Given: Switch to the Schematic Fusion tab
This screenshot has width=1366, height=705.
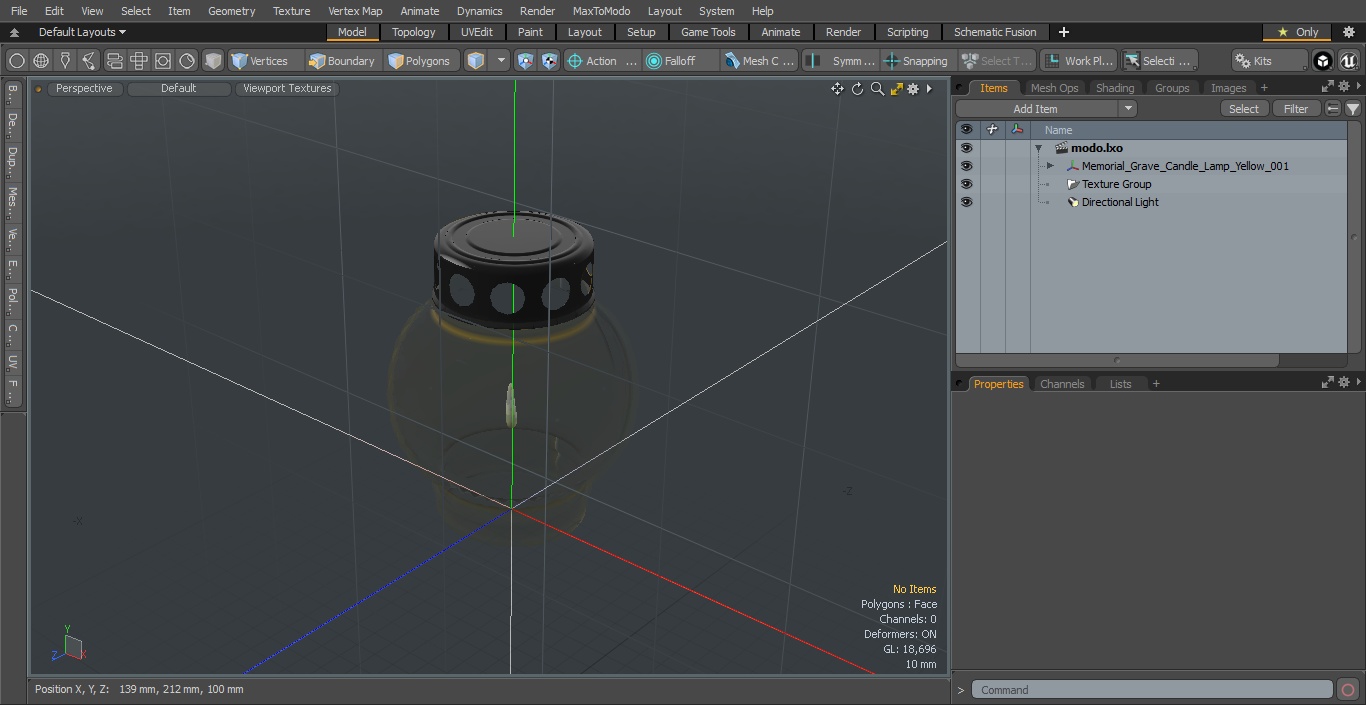Looking at the screenshot, I should point(995,32).
